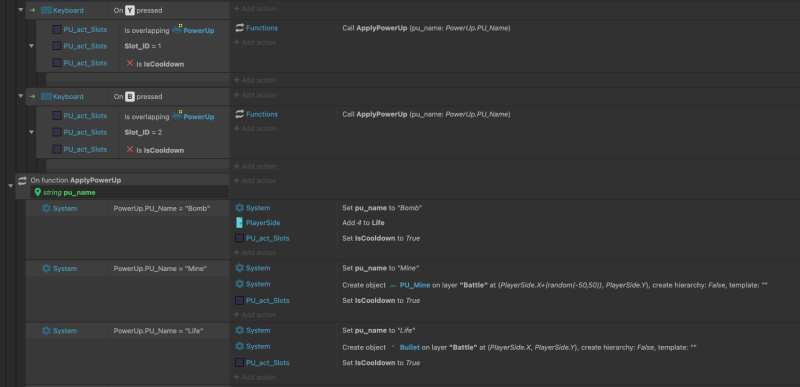
Task: Click green pin icon beside string pu_name
Action: 37,192
